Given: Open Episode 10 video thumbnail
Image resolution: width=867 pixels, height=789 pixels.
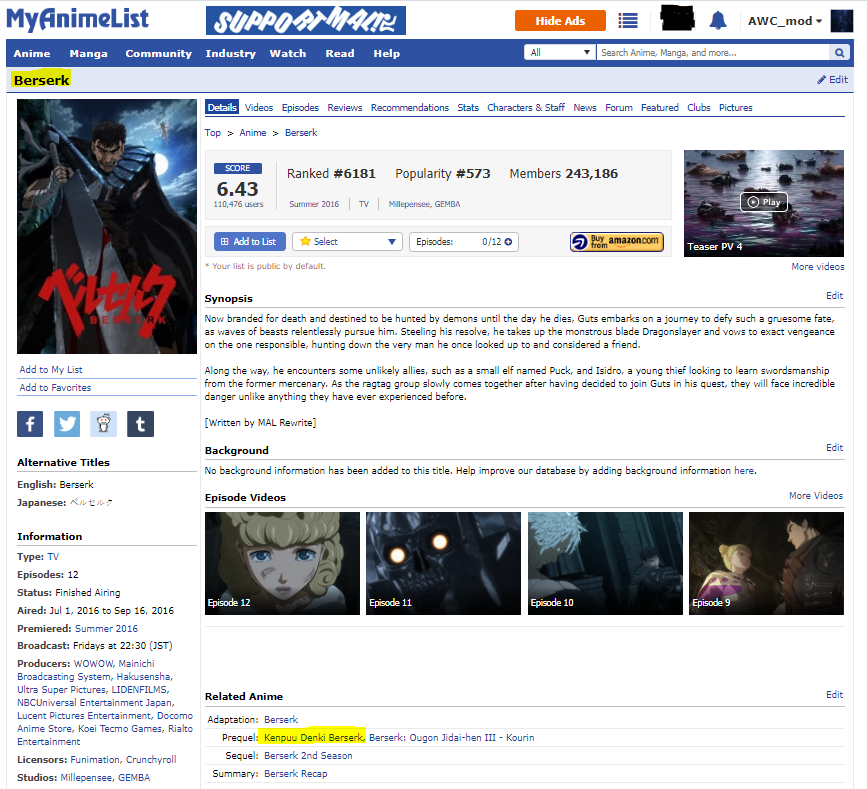Looking at the screenshot, I should click(x=605, y=563).
